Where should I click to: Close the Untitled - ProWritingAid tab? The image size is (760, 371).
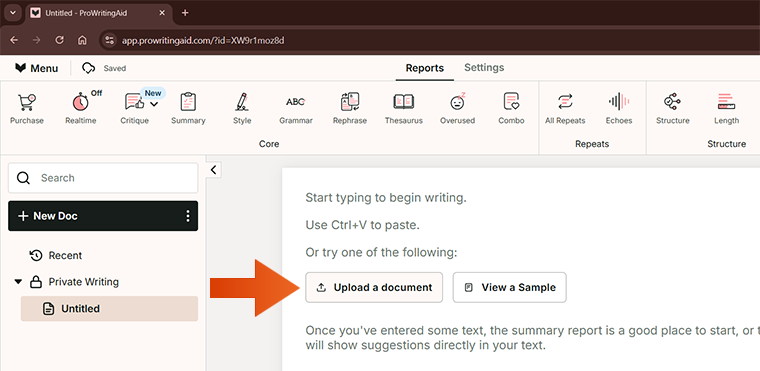click(162, 13)
